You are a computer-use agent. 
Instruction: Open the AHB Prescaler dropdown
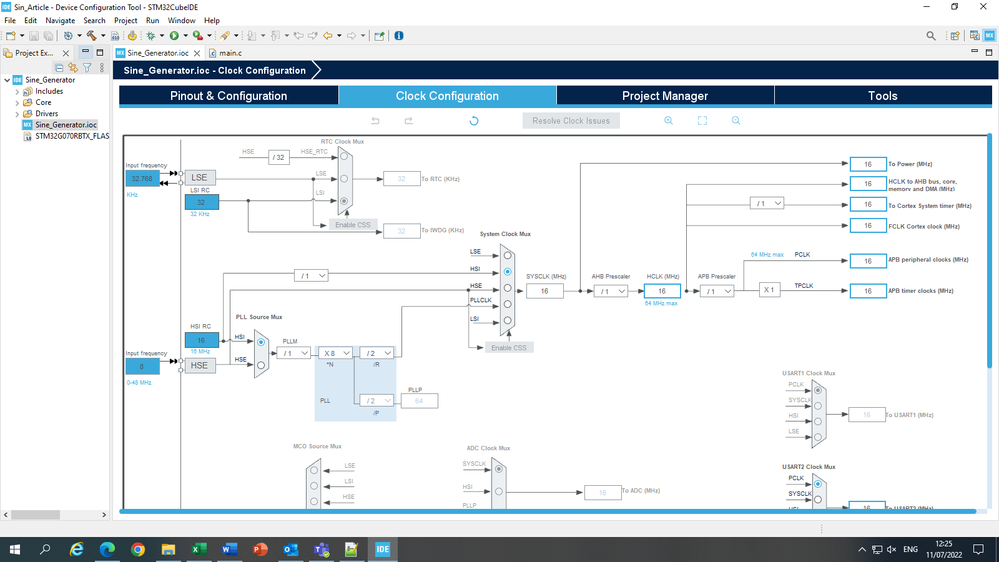611,291
